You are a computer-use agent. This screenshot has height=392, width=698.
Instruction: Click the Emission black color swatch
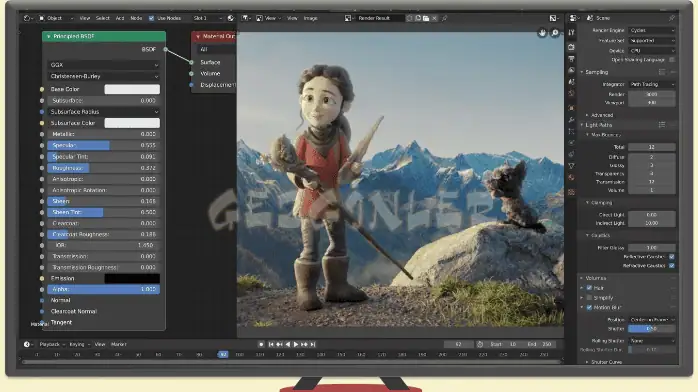coord(132,279)
